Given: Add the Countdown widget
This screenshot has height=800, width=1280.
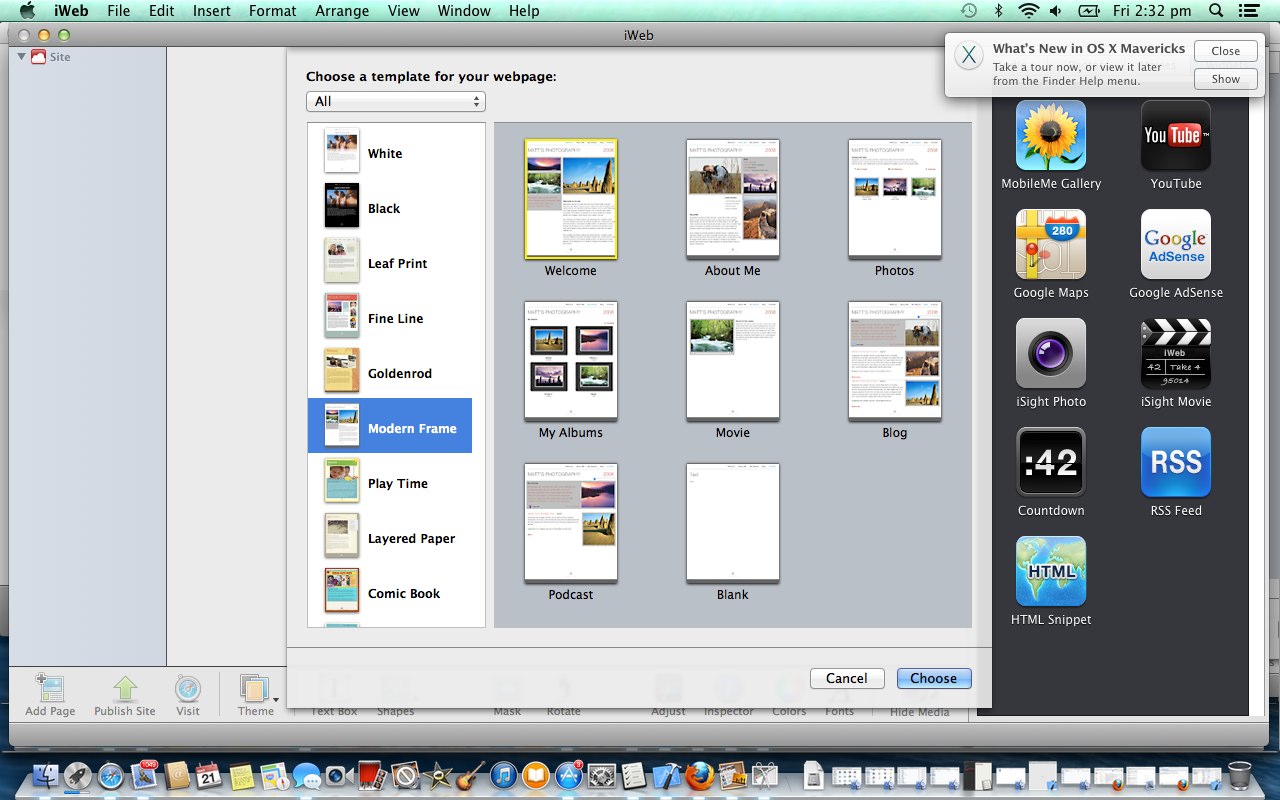Looking at the screenshot, I should click(x=1051, y=462).
